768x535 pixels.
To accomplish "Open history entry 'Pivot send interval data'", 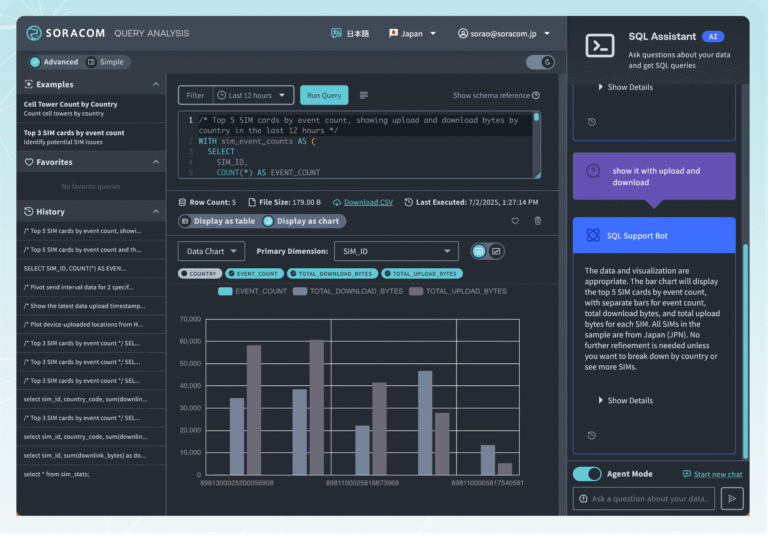I will [x=91, y=287].
